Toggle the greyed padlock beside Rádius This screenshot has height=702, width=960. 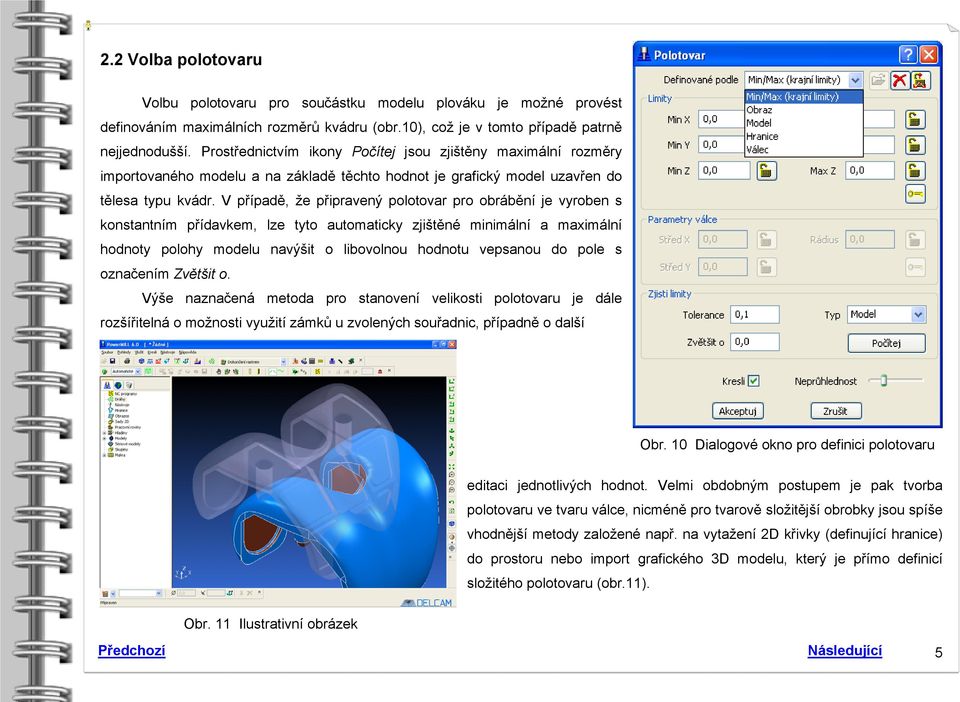tap(915, 239)
